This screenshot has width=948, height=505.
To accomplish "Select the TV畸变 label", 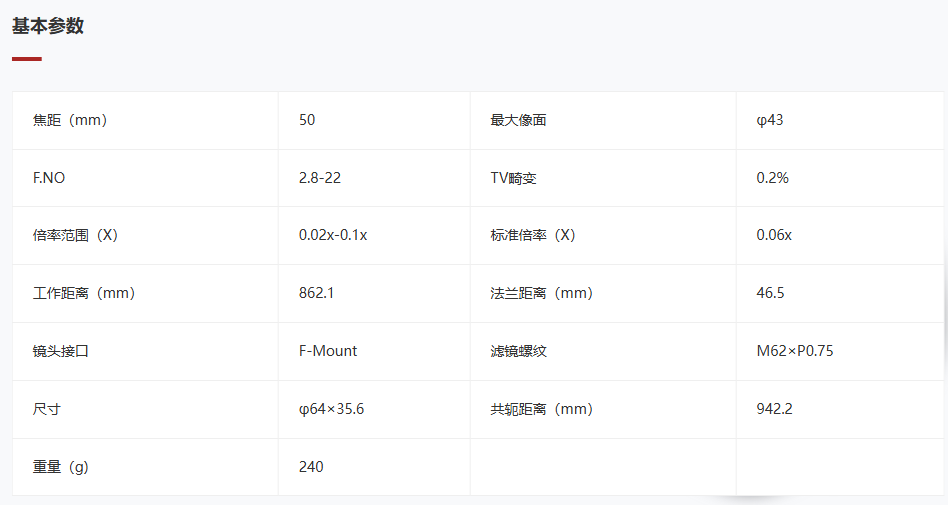I will pyautogui.click(x=513, y=178).
